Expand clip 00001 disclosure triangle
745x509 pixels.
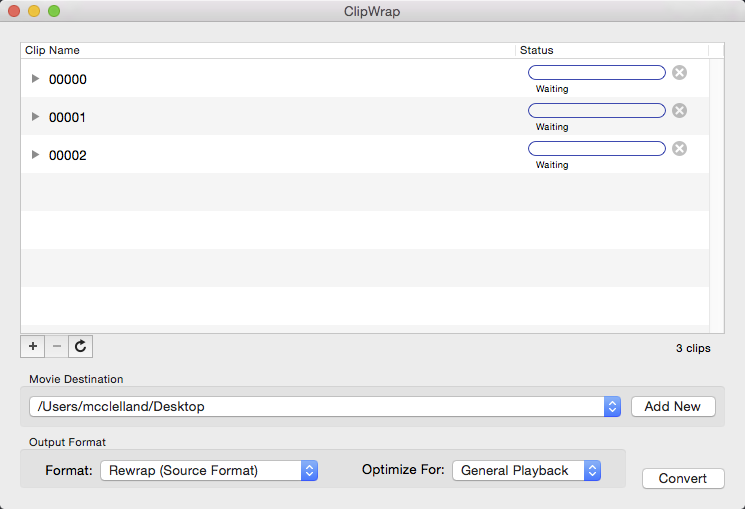(x=35, y=116)
